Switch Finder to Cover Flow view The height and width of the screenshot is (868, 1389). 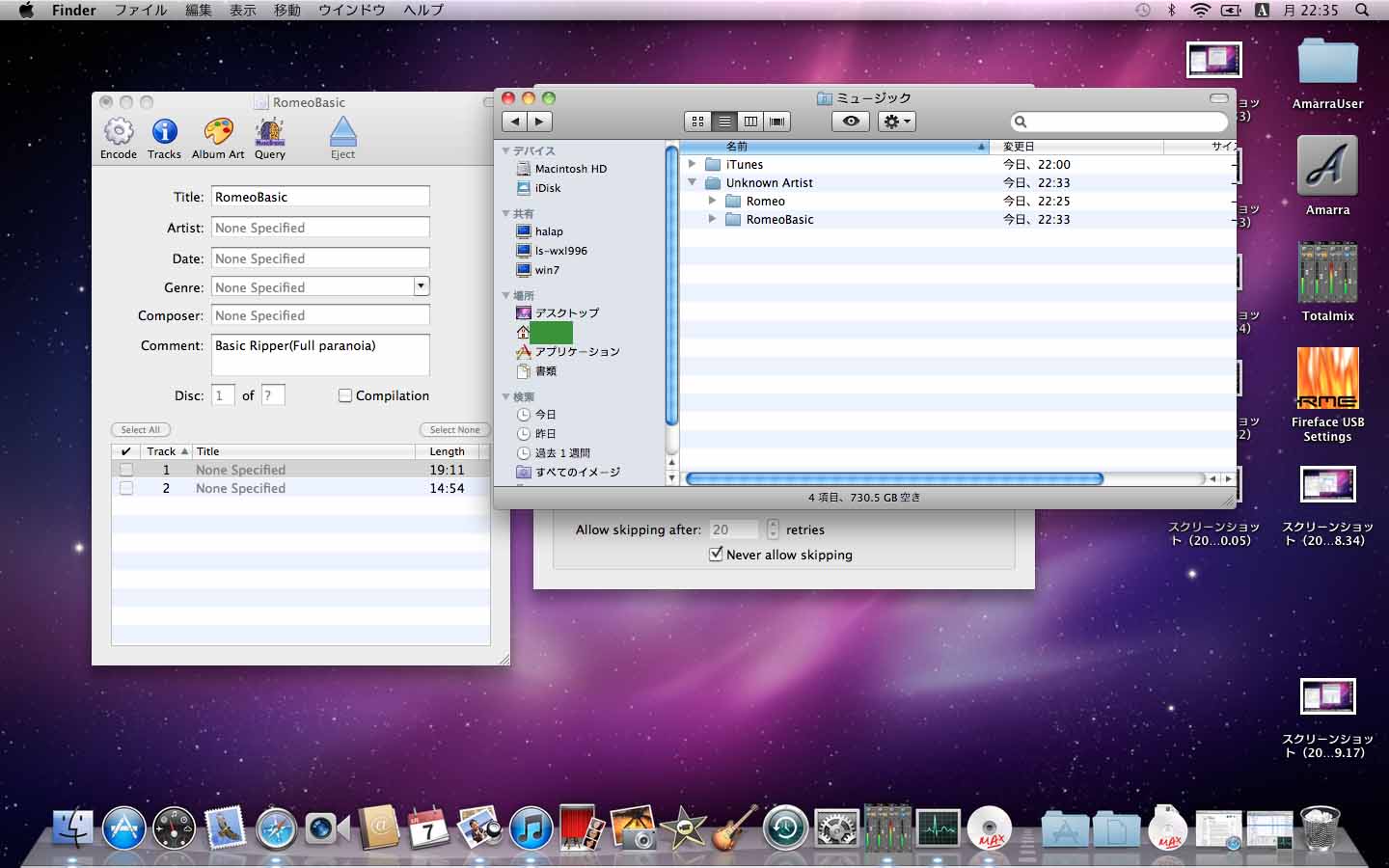[x=776, y=122]
